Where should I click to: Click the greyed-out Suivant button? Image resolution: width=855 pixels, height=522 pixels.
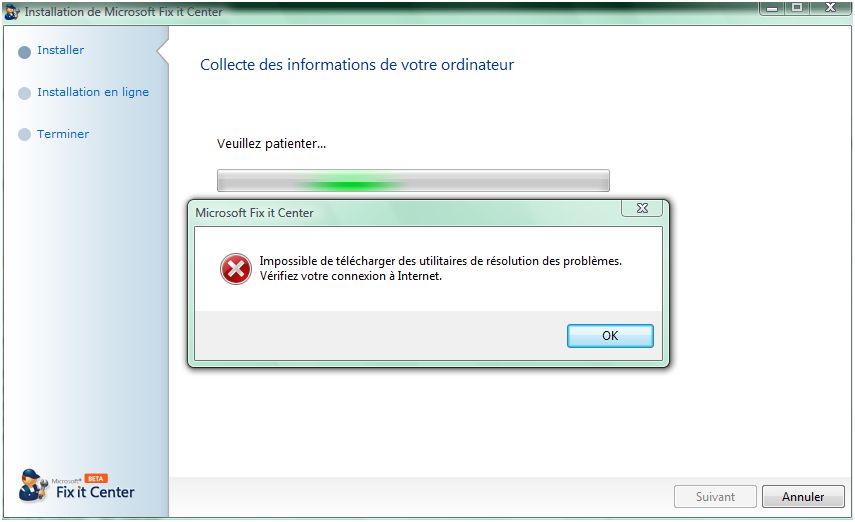tap(715, 496)
